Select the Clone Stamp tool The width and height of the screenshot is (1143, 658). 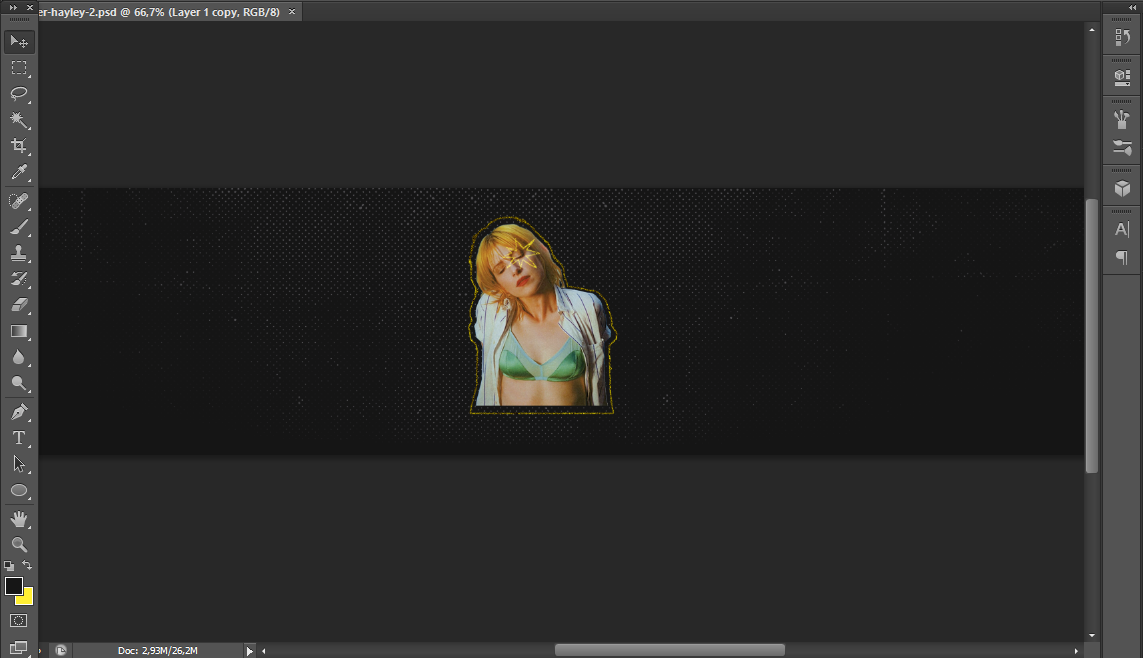tap(18, 253)
